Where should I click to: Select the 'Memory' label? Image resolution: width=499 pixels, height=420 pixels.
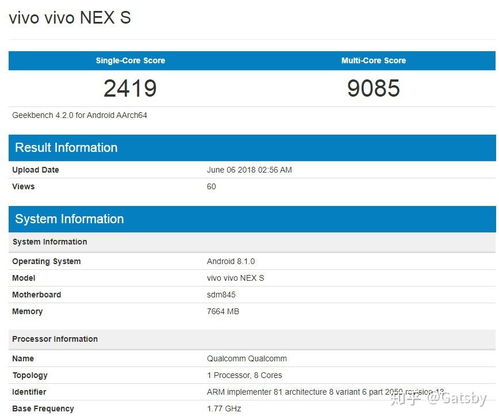(27, 312)
